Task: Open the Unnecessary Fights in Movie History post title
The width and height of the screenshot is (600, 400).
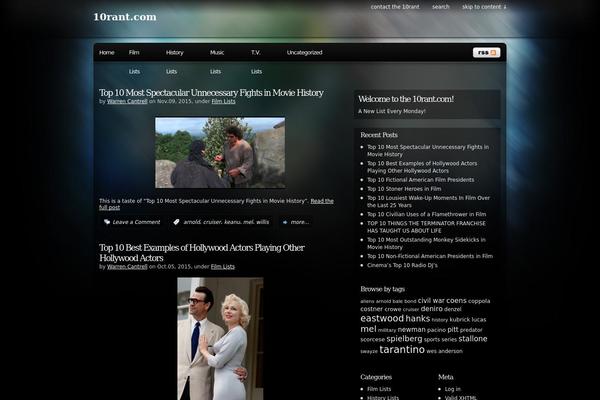Action: pos(211,93)
